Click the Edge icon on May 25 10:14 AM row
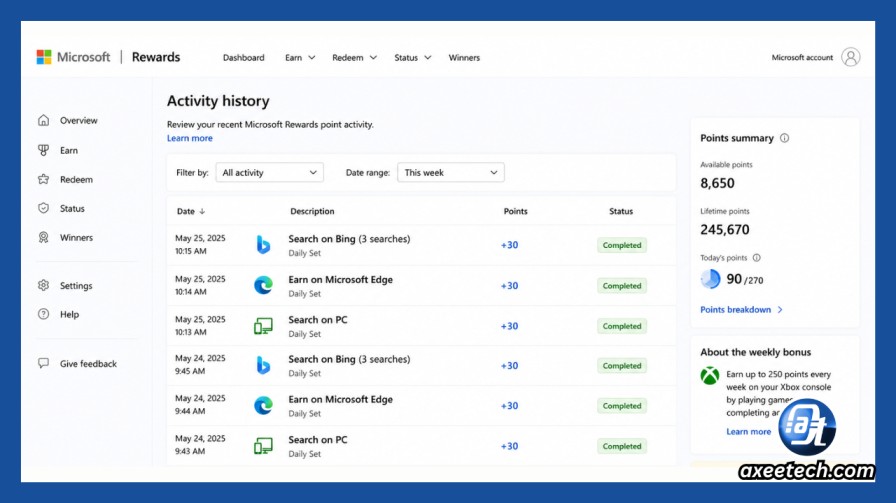Image resolution: width=896 pixels, height=503 pixels. (x=263, y=285)
